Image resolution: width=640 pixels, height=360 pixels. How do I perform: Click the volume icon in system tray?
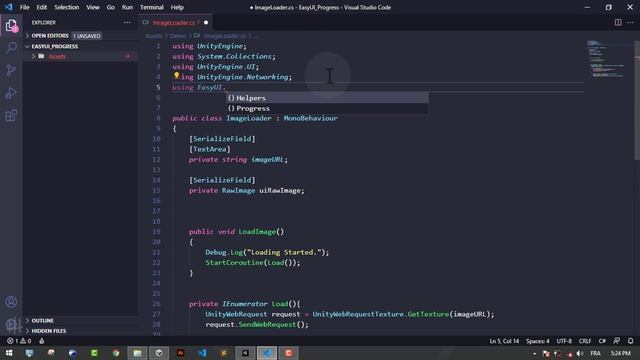coord(580,353)
